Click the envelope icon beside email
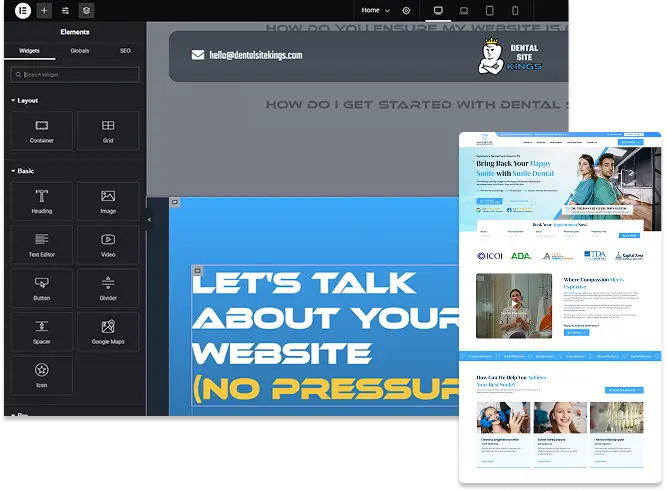Screen dimensions: 666x491 (x=198, y=55)
